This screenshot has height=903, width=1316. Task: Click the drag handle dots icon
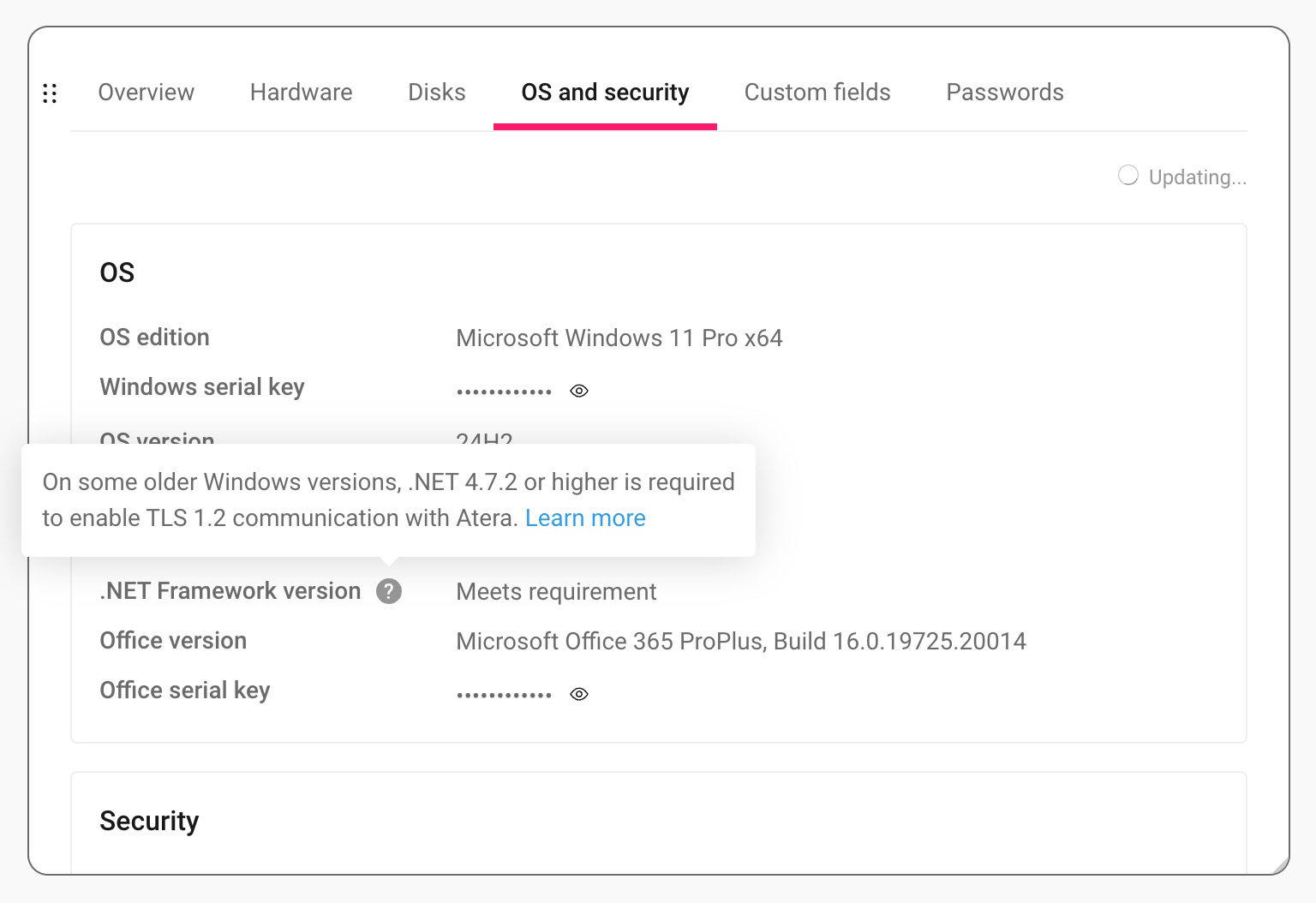(x=50, y=93)
